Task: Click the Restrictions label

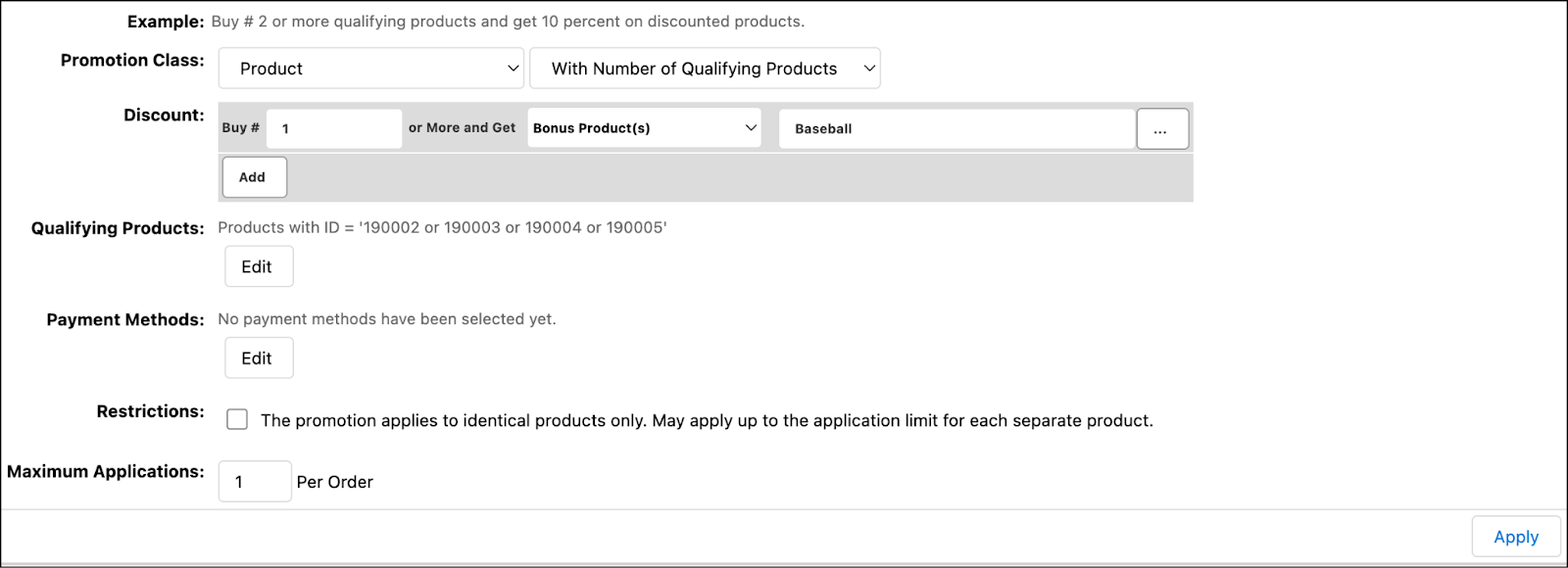Action: tap(150, 411)
